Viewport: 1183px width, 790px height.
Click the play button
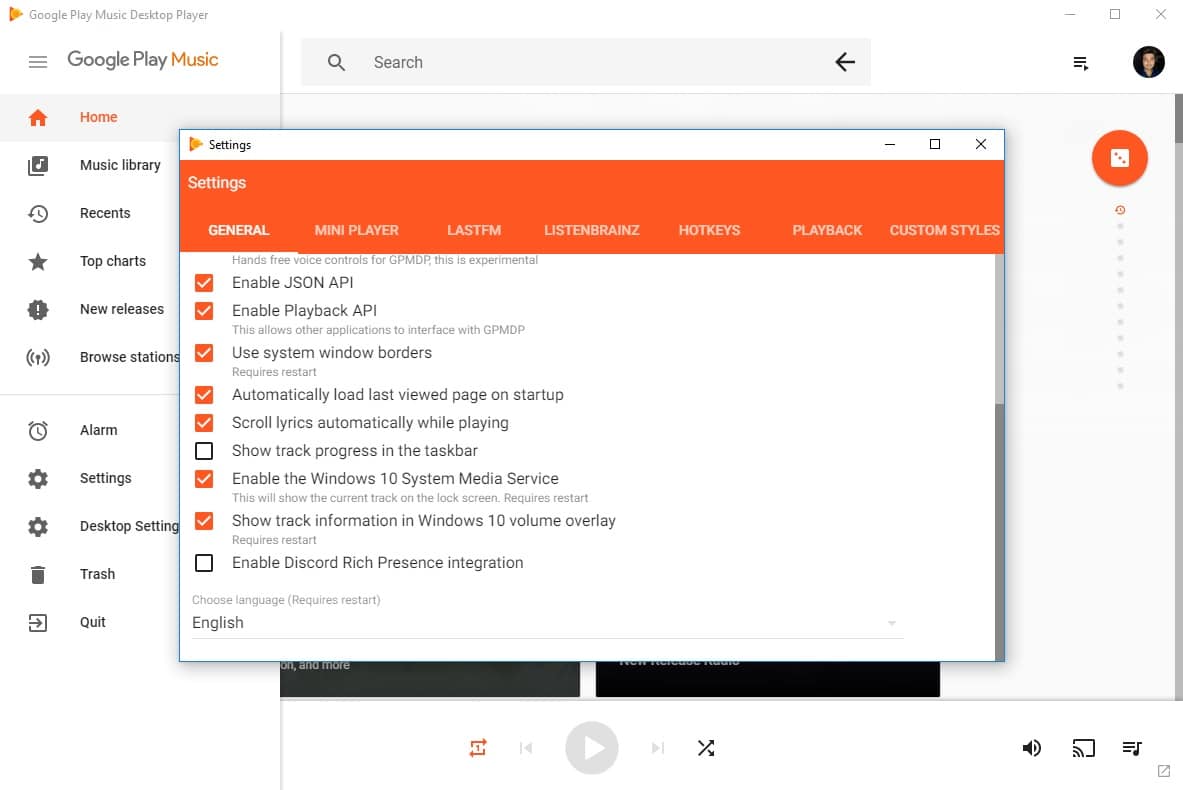(592, 748)
